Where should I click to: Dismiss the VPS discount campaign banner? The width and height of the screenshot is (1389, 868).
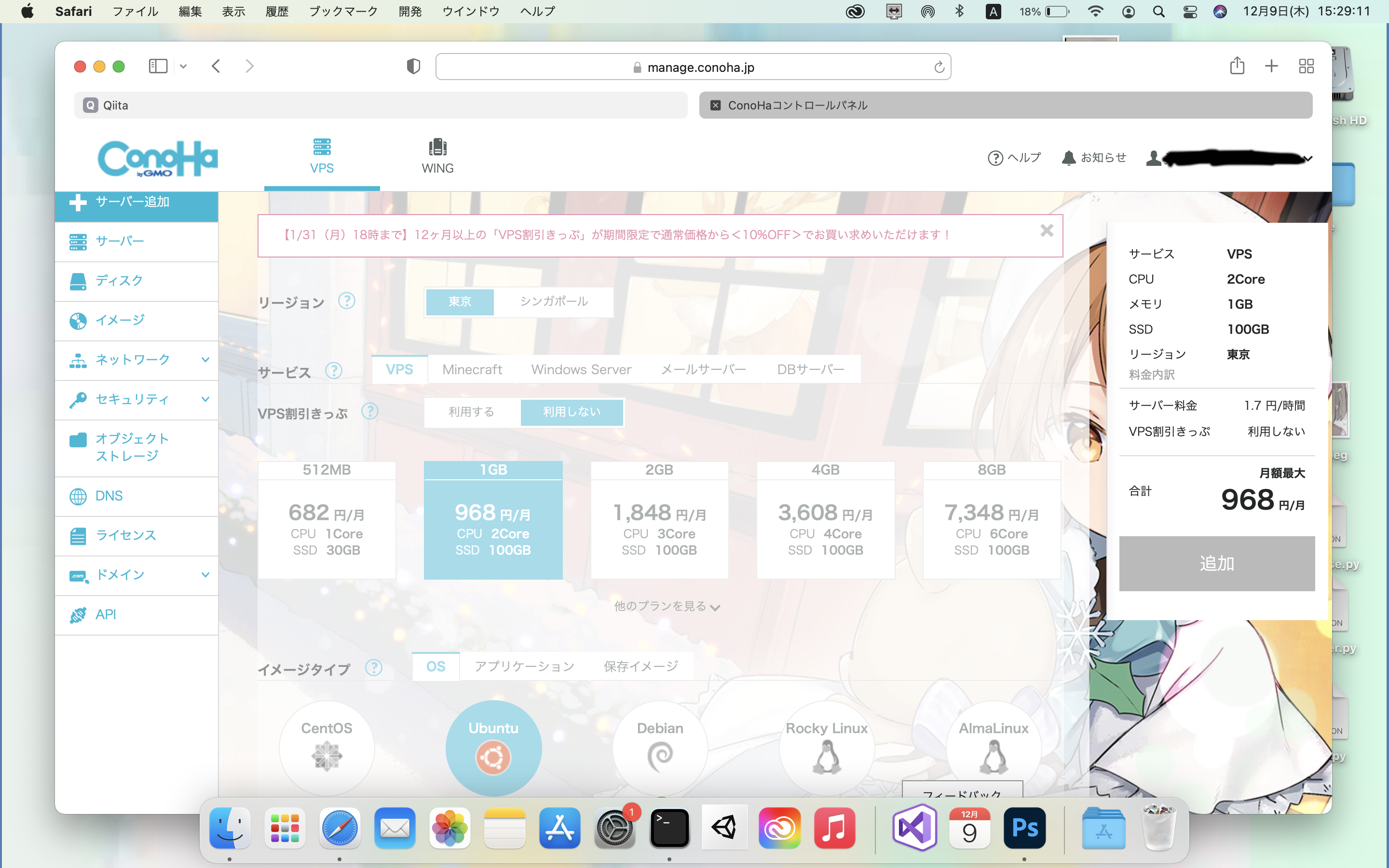tap(1047, 230)
